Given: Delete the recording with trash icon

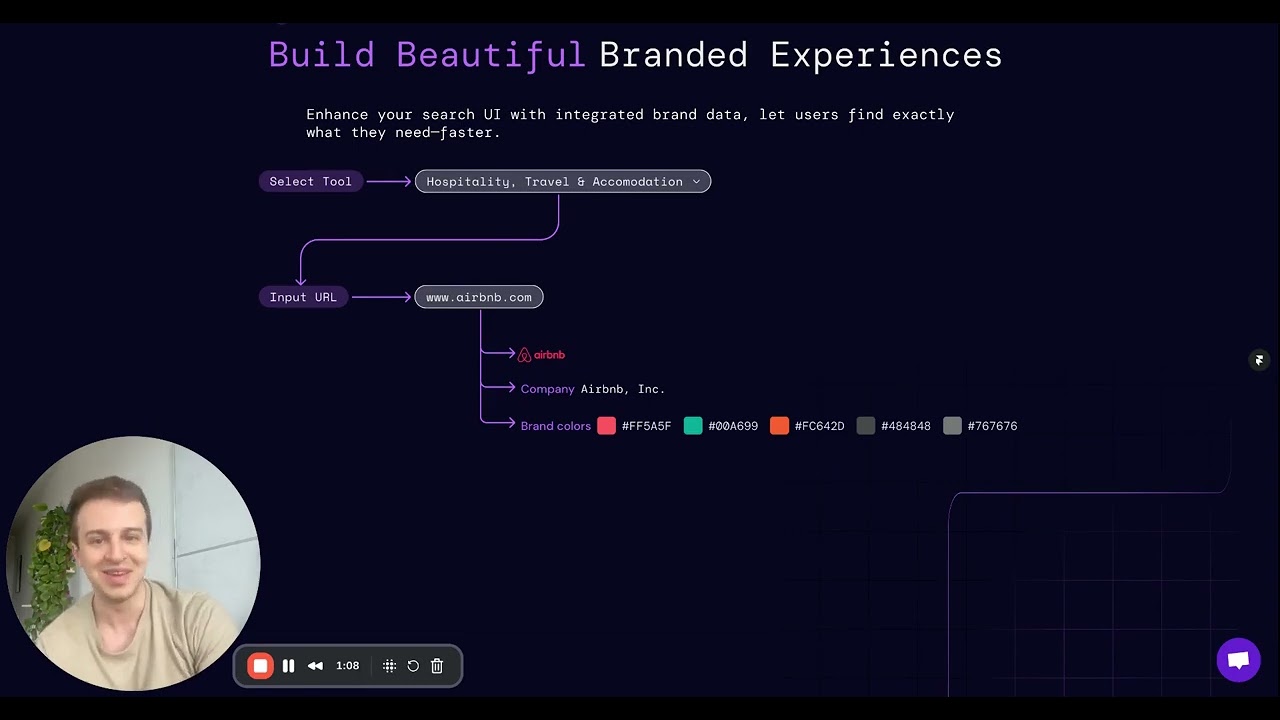Looking at the screenshot, I should [437, 666].
